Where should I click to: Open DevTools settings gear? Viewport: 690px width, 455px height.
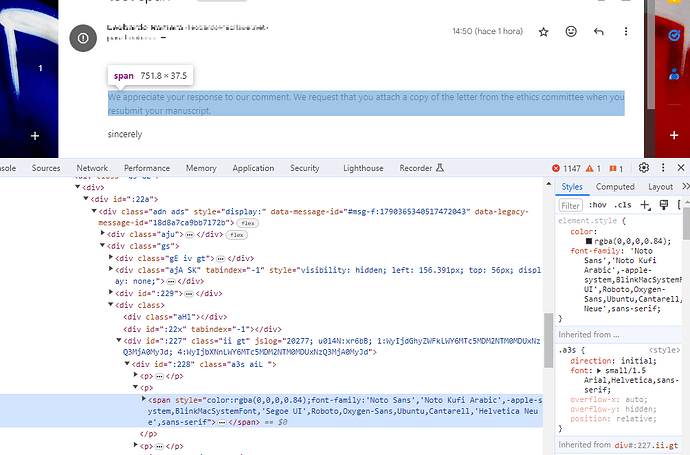[644, 168]
